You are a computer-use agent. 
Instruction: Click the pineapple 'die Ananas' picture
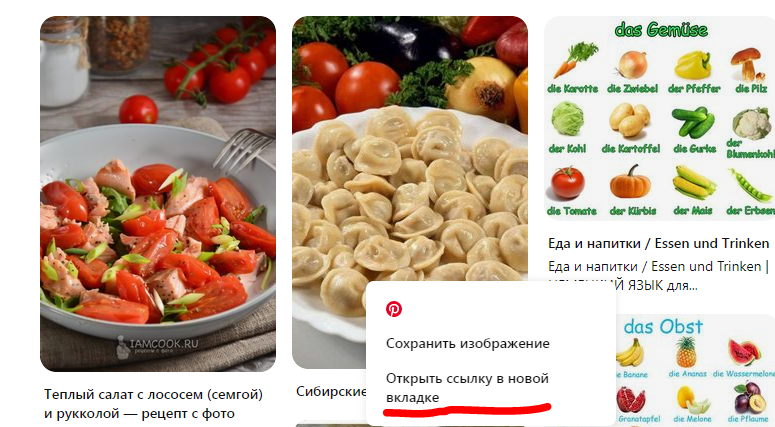[x=686, y=352]
